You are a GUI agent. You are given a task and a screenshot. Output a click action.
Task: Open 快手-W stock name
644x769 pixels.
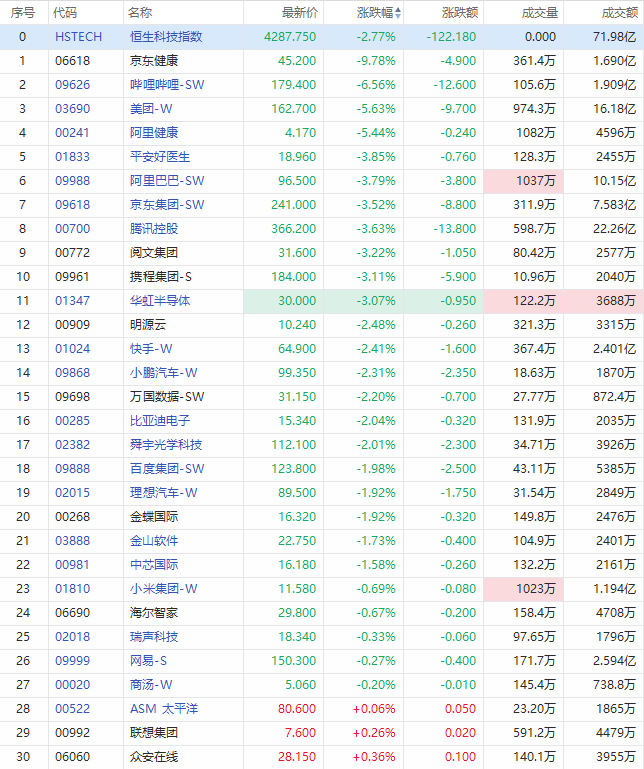coord(151,349)
